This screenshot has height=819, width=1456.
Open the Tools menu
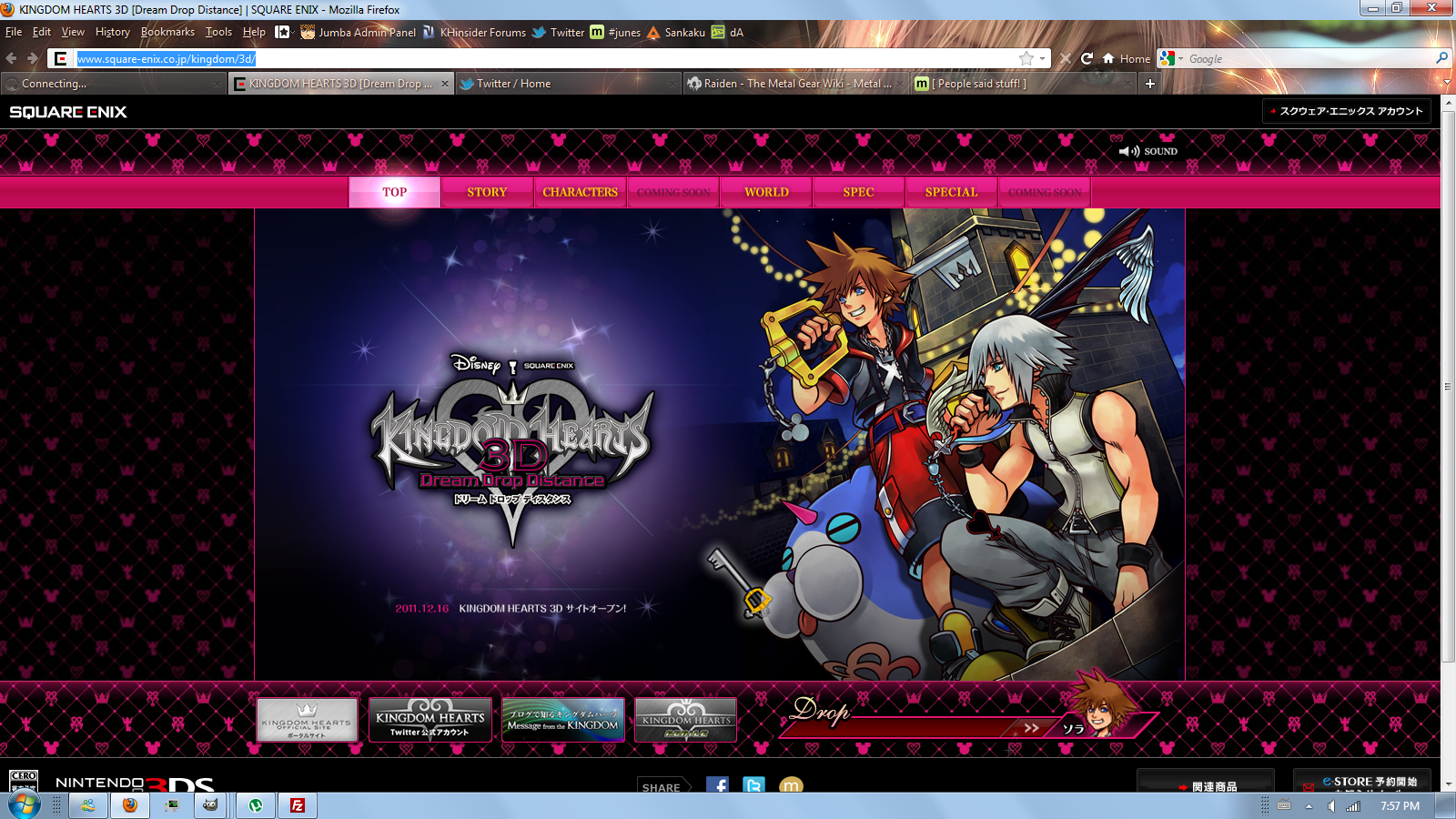218,32
